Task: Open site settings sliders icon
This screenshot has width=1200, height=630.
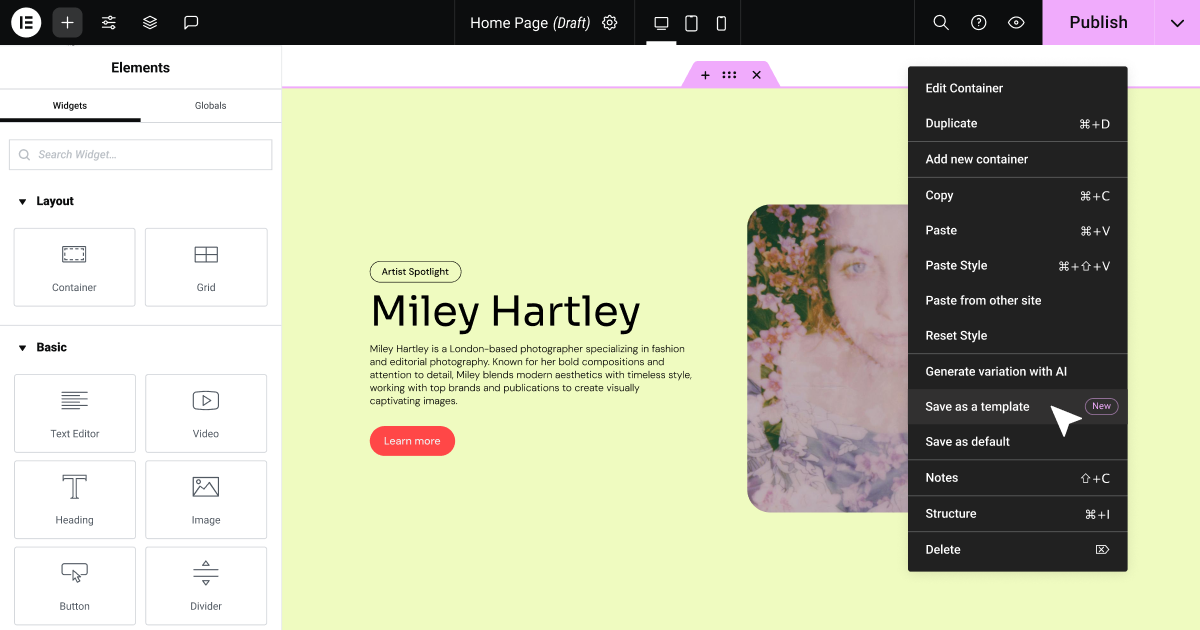Action: click(109, 22)
